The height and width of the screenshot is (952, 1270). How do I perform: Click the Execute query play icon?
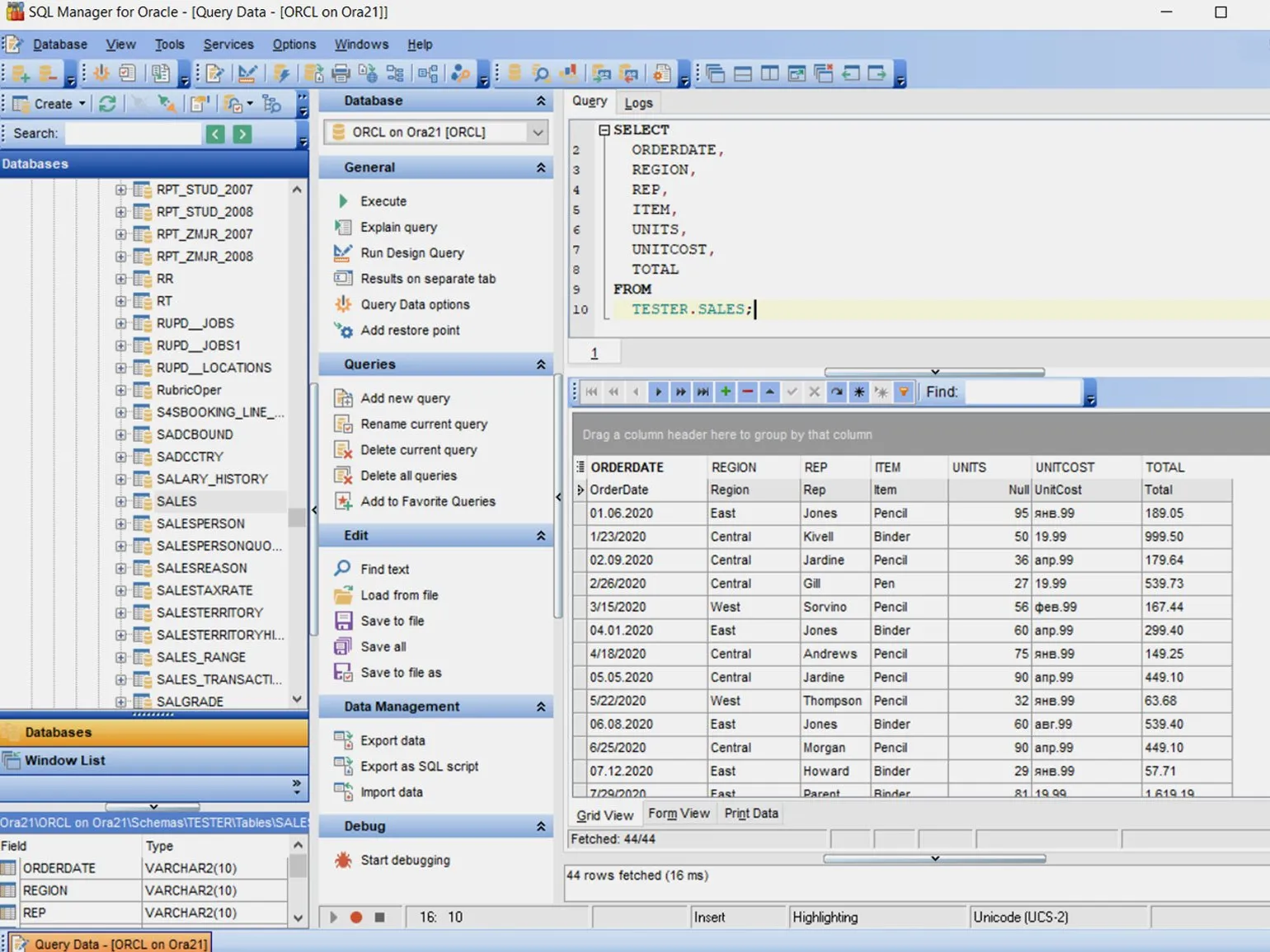click(343, 201)
